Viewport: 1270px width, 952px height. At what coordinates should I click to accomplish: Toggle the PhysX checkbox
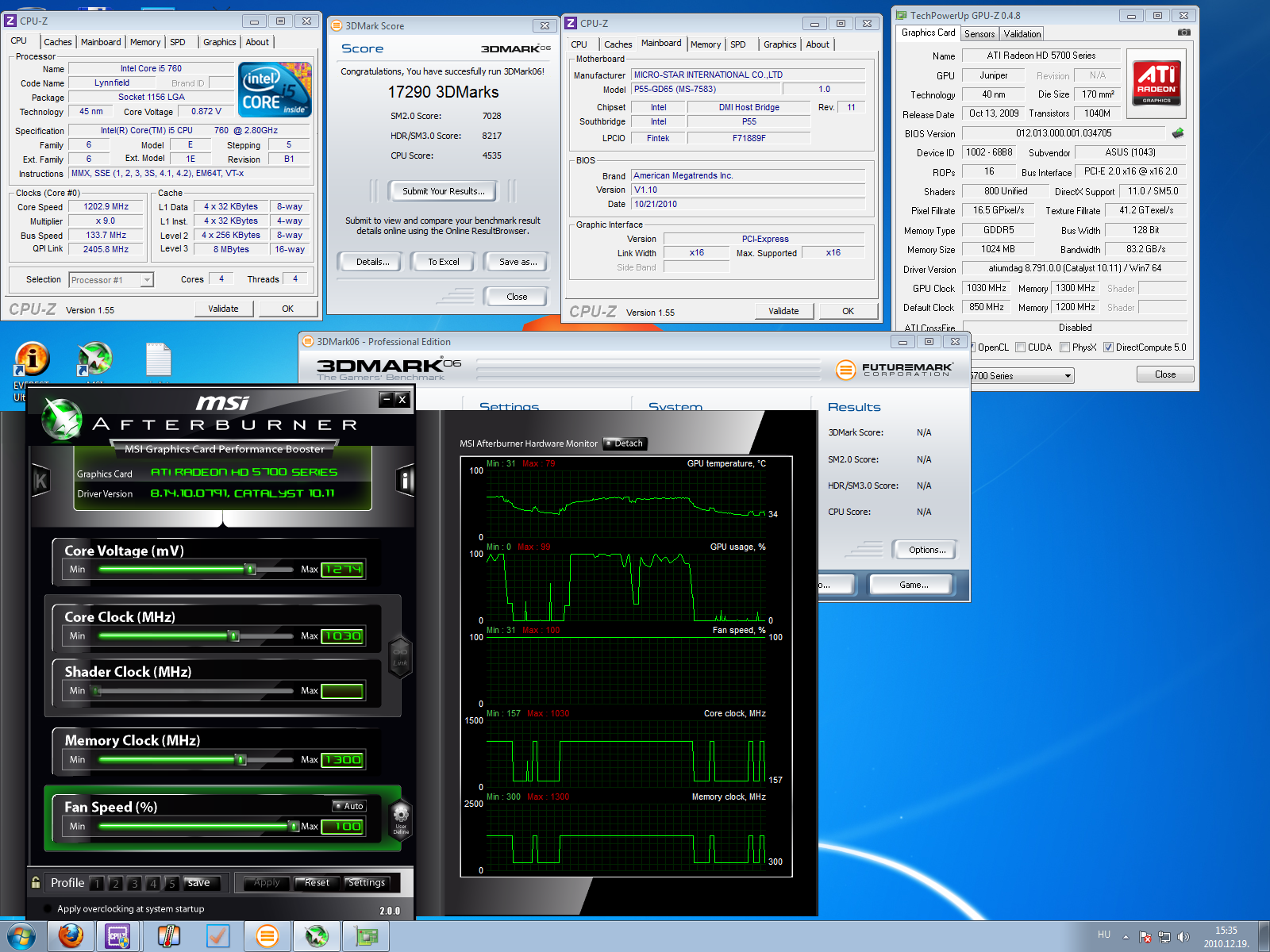[x=1065, y=347]
